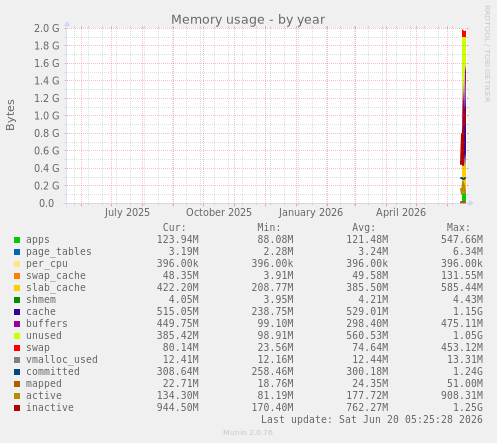Click the 'per_cpu' legend label
Viewport: 497px width, 443px height.
pyautogui.click(x=47, y=264)
